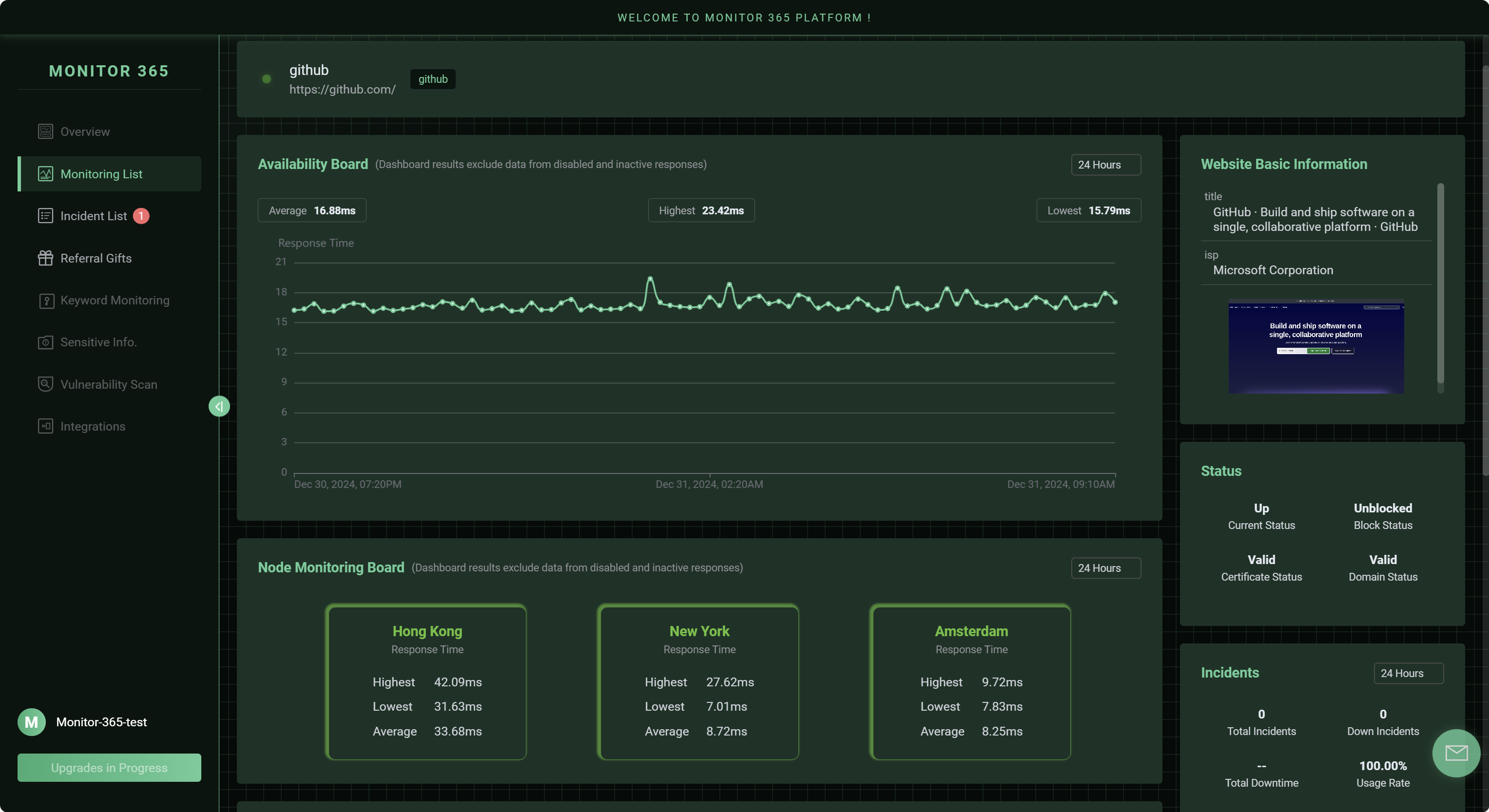This screenshot has width=1489, height=812.
Task: Select the New York node card
Action: point(699,682)
